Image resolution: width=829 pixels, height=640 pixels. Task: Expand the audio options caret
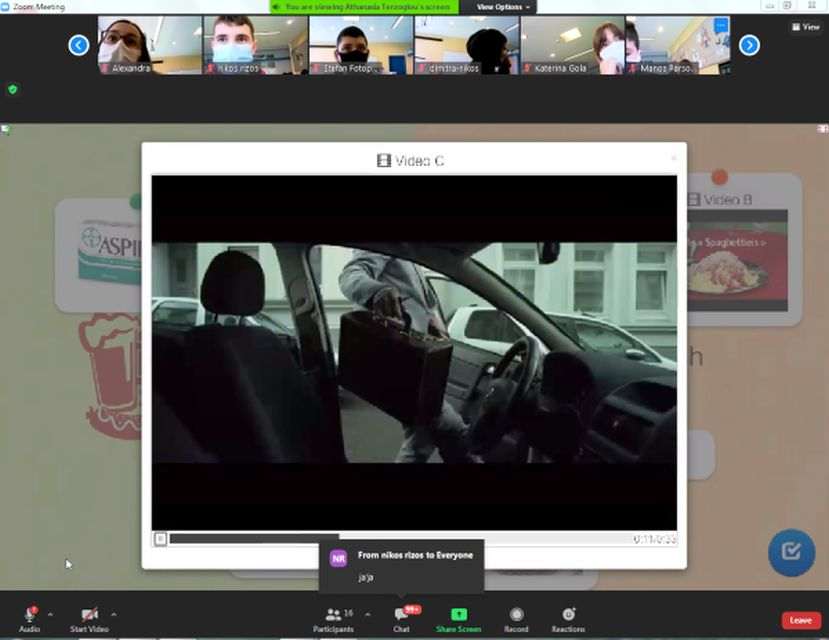click(50, 615)
